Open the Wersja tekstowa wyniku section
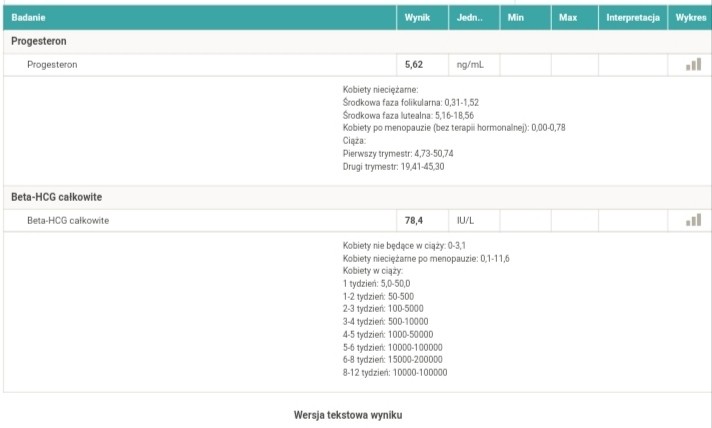This screenshot has height=428, width=712. 348,414
